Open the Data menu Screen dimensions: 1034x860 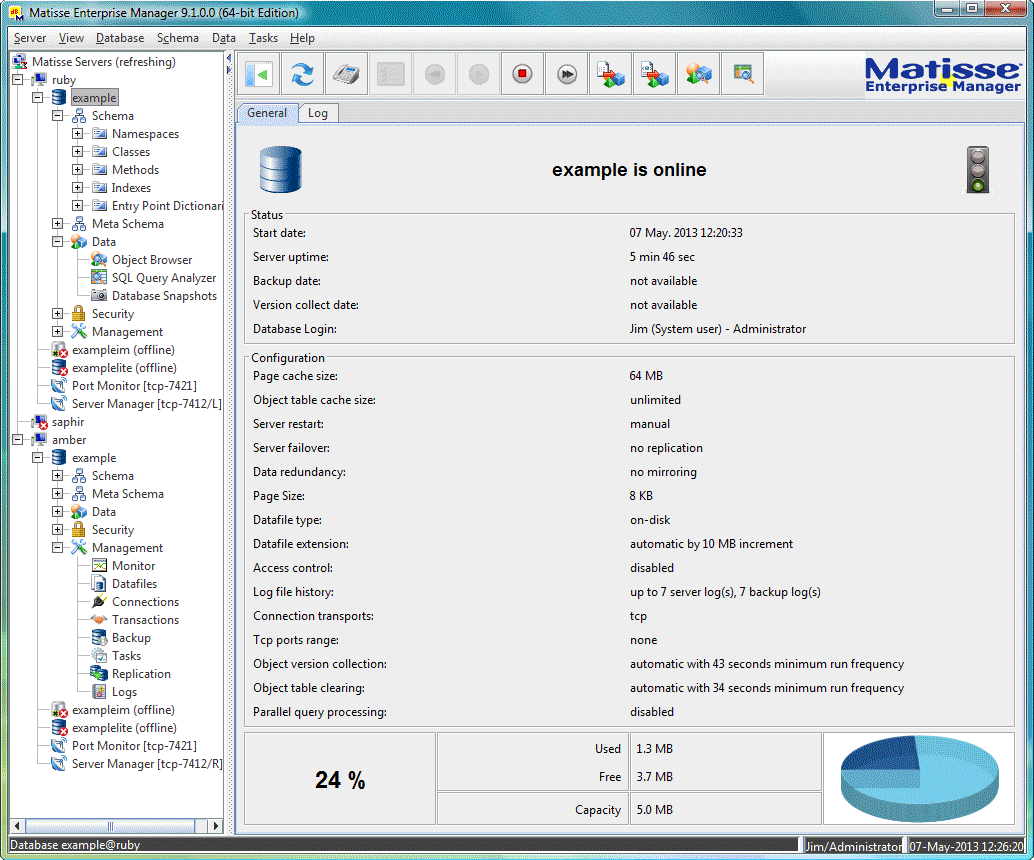point(224,38)
